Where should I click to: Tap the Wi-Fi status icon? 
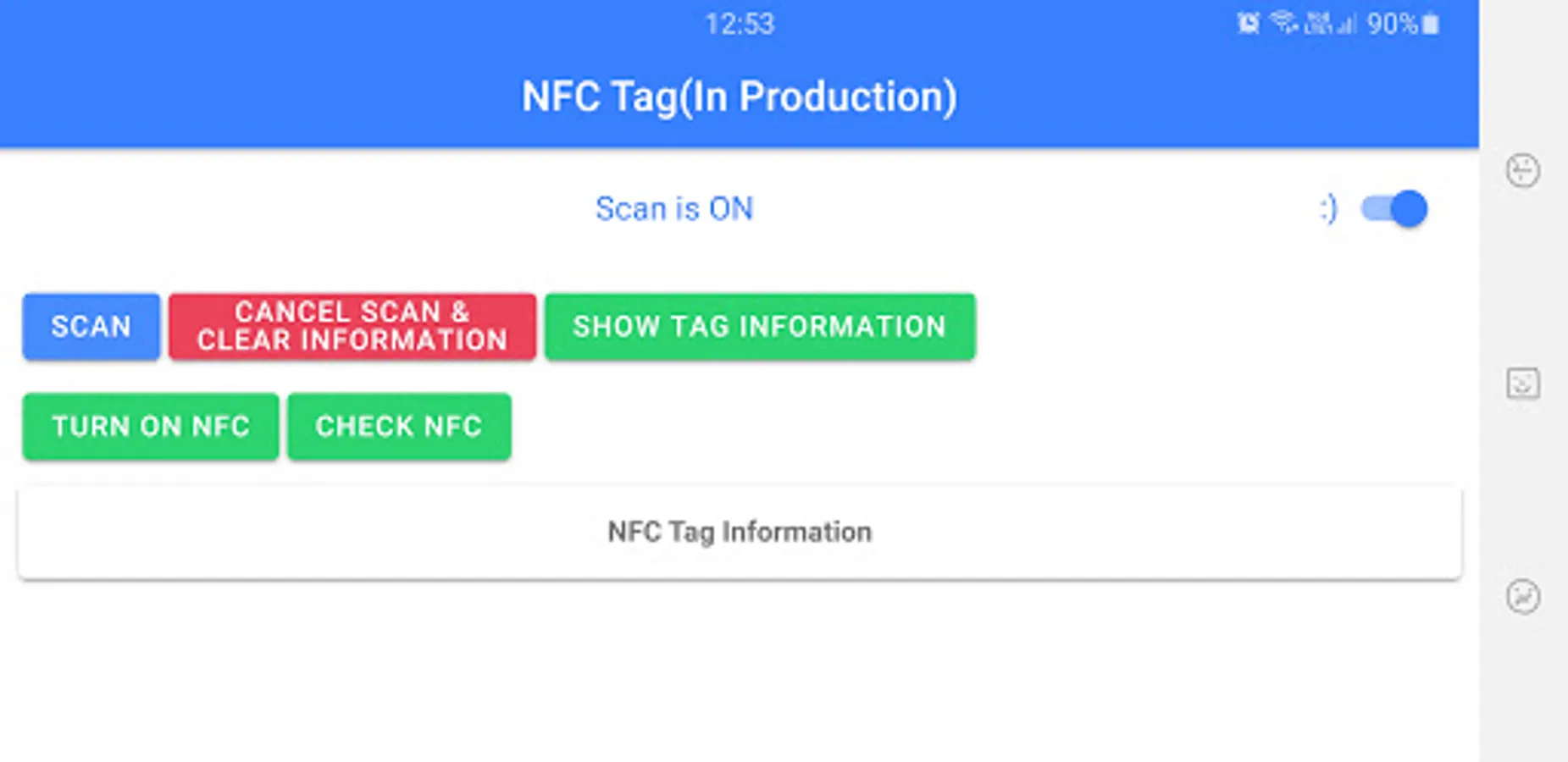click(1283, 24)
